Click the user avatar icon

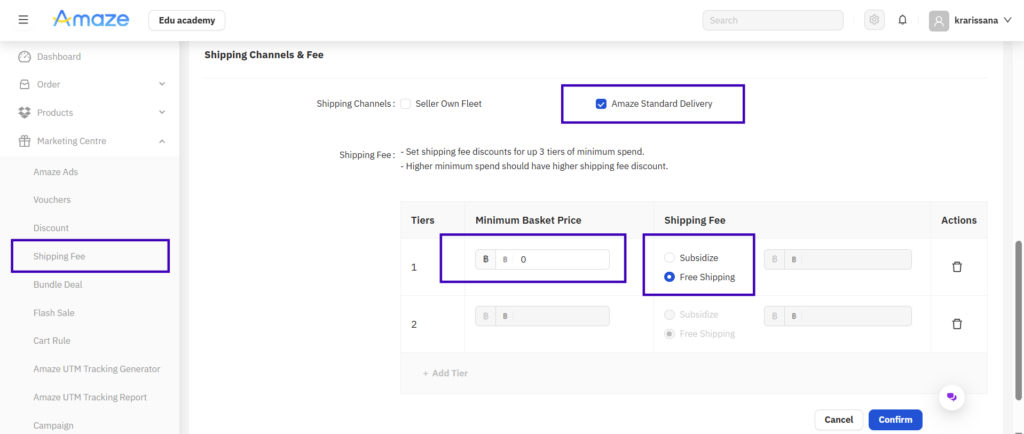(938, 21)
